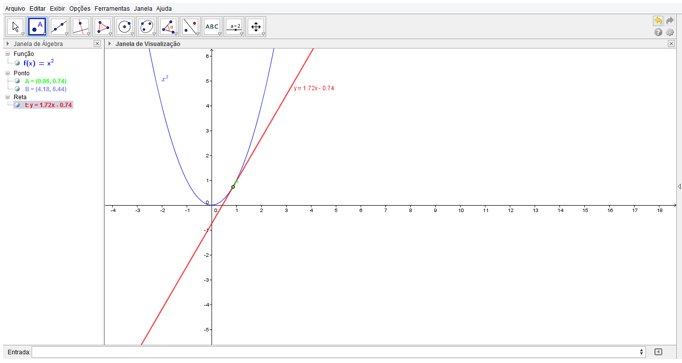Toggle visibility of point A
The width and height of the screenshot is (682, 363).
pos(17,81)
